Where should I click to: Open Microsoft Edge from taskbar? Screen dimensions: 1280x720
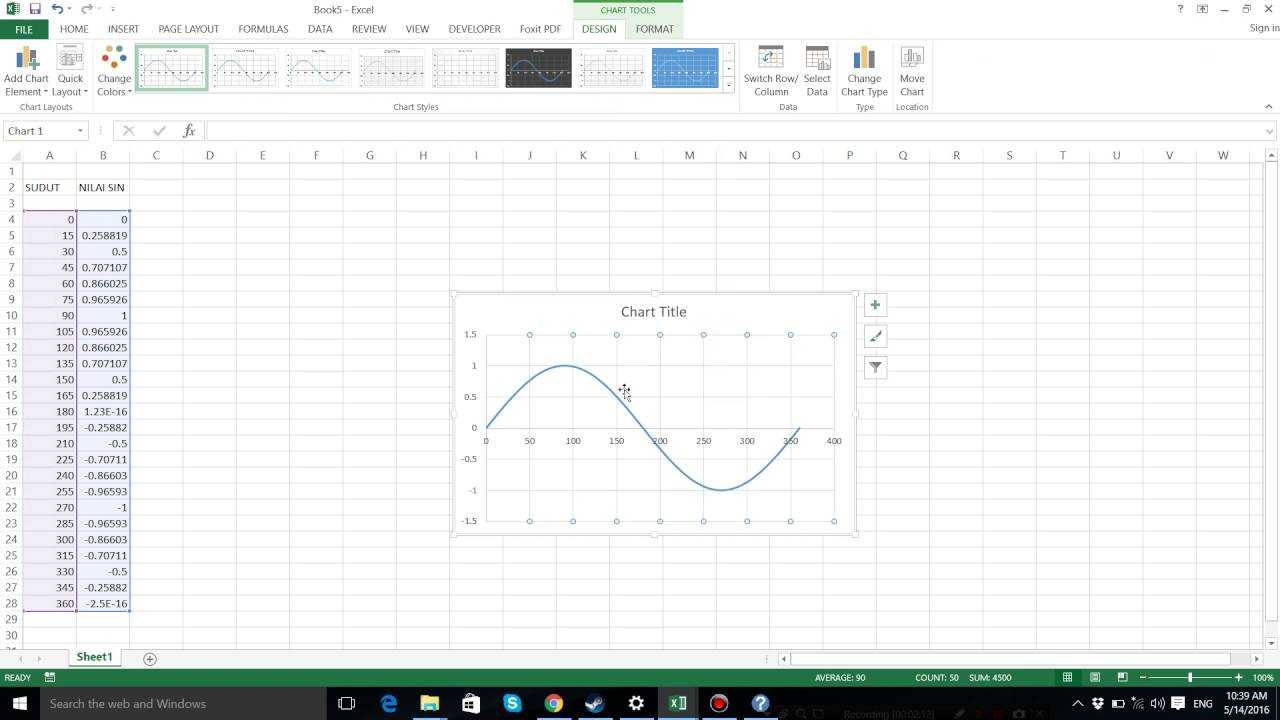point(388,703)
